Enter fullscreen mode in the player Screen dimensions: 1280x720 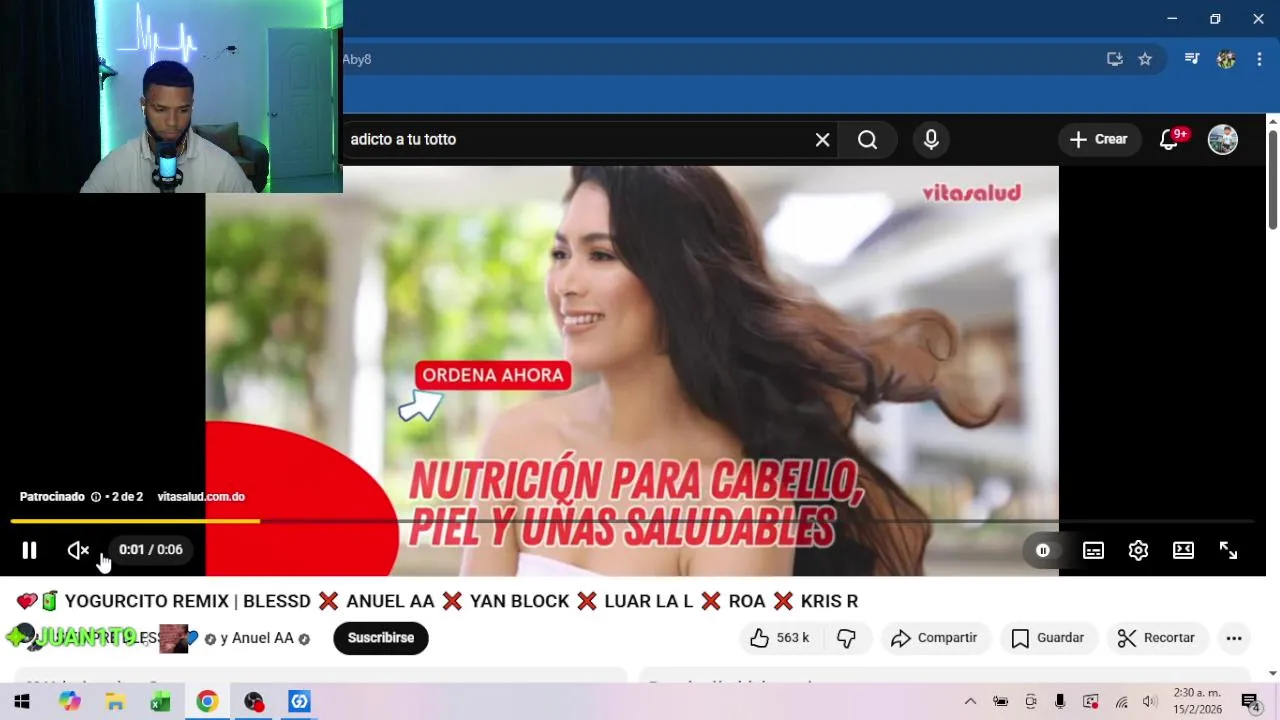[x=1228, y=551]
